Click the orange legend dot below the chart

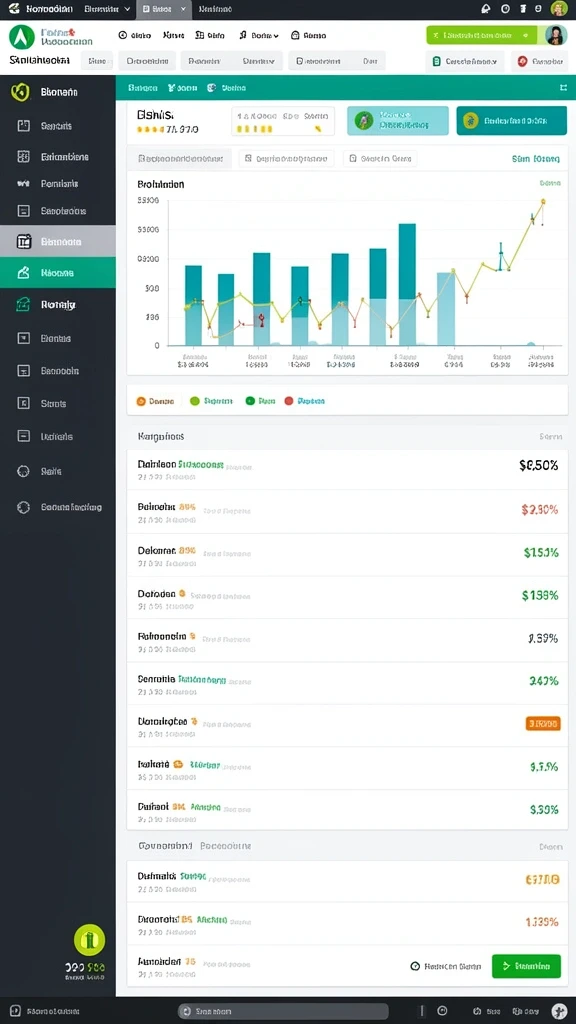tap(140, 401)
